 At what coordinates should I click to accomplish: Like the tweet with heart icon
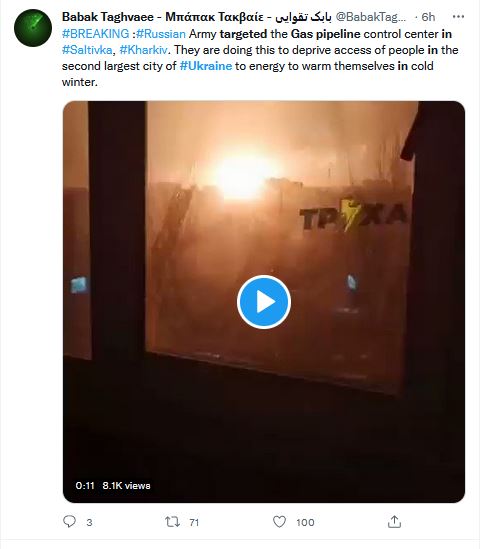279,522
